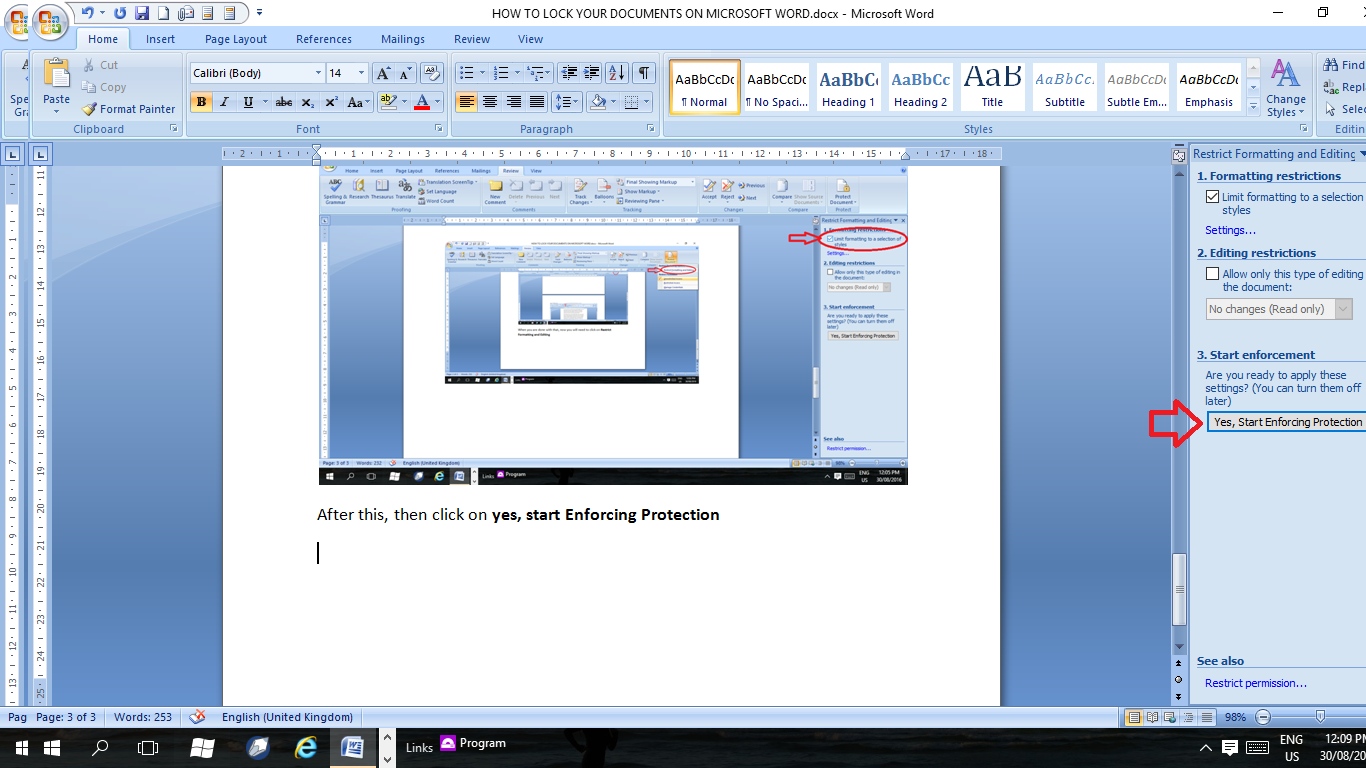Open the Action Center notifications icon
Screen dimensions: 1366x768
point(1230,747)
